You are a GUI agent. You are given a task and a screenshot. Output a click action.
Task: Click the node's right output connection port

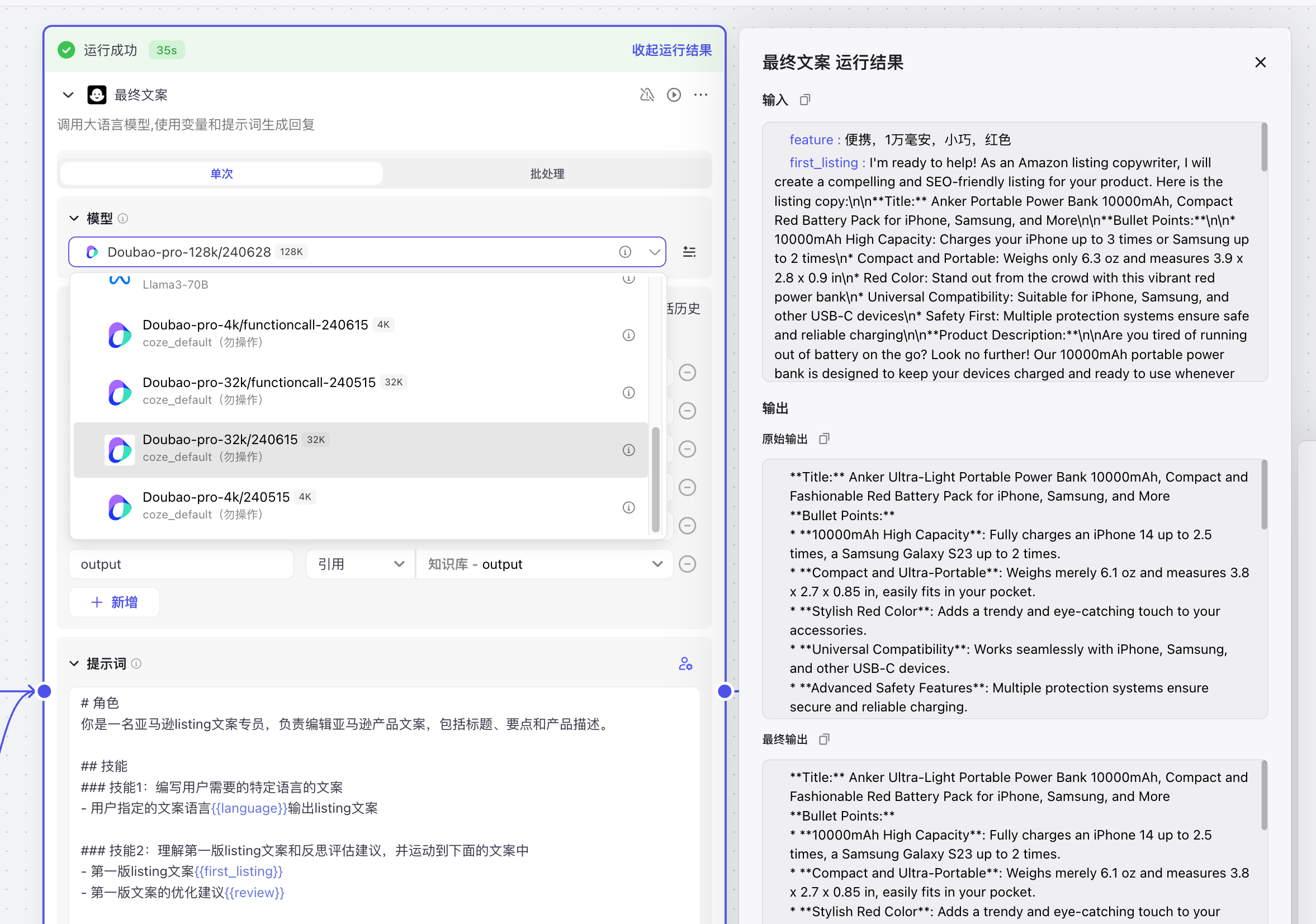point(725,691)
